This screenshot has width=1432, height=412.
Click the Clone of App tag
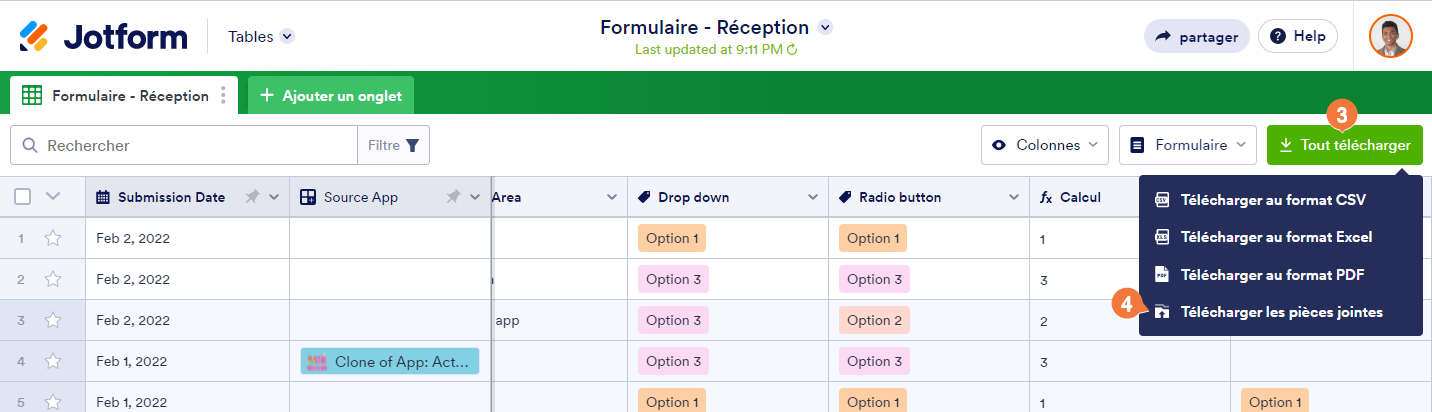tap(390, 361)
